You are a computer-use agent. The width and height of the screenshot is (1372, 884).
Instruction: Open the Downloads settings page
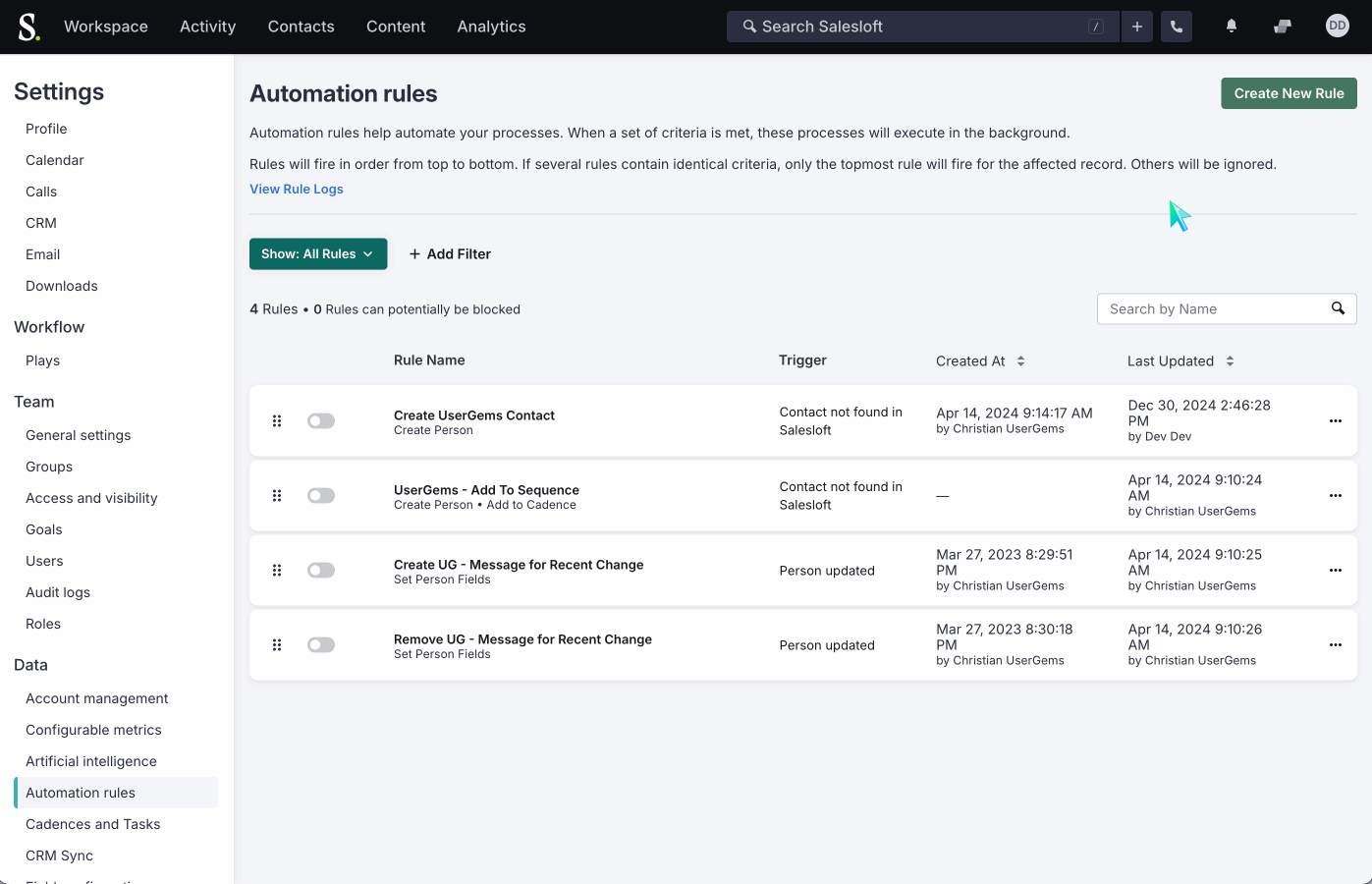coord(62,286)
